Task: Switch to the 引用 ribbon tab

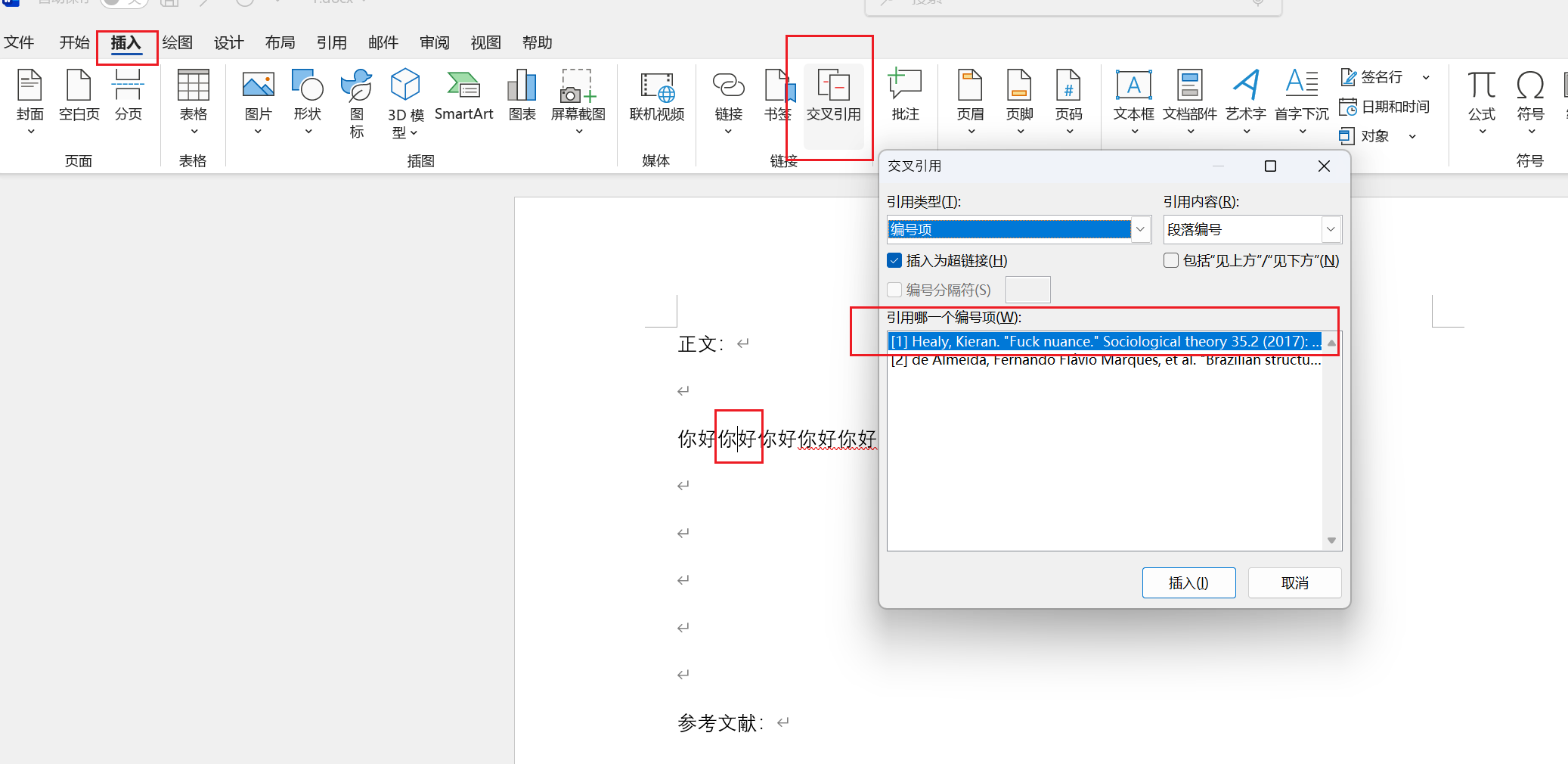Action: click(x=331, y=43)
